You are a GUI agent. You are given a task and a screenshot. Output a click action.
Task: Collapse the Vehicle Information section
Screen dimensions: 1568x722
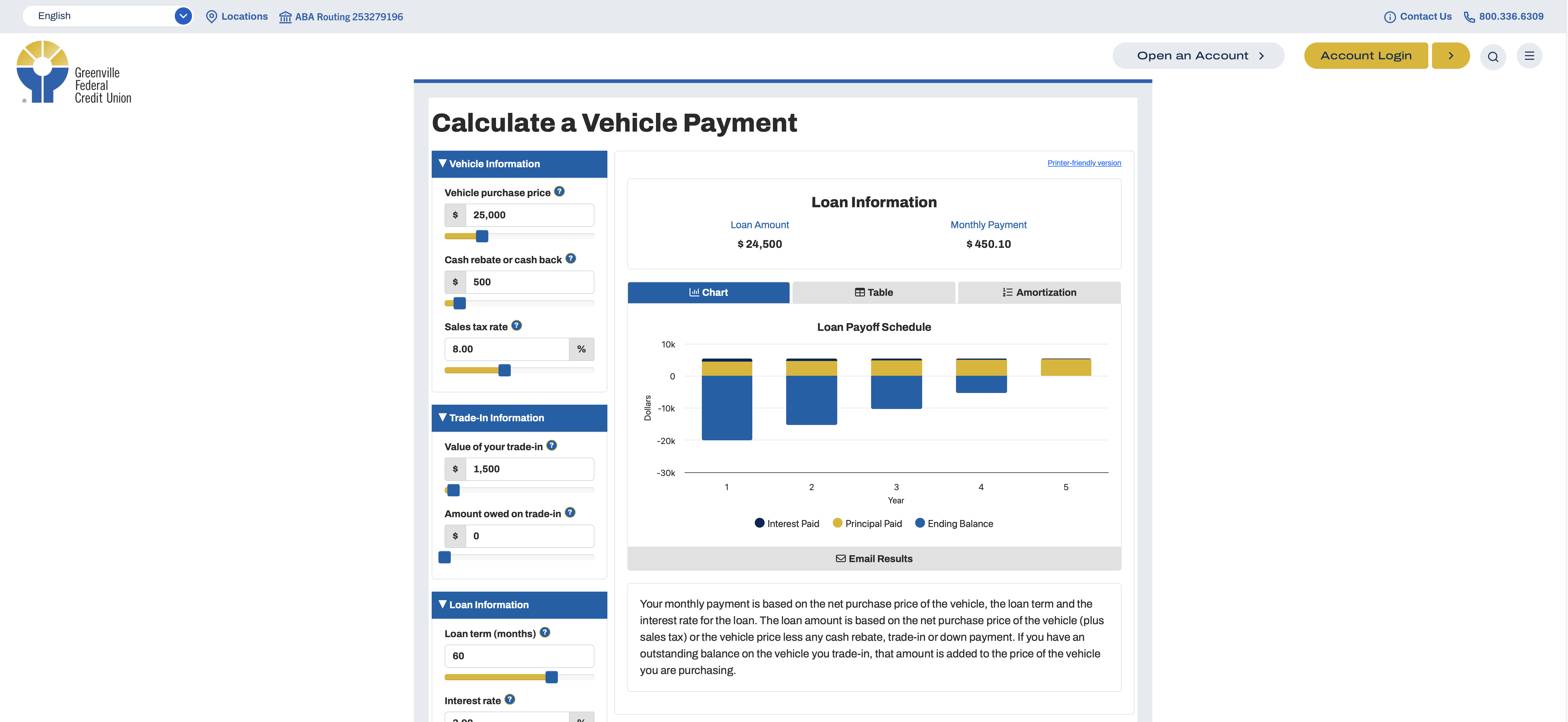pyautogui.click(x=518, y=164)
